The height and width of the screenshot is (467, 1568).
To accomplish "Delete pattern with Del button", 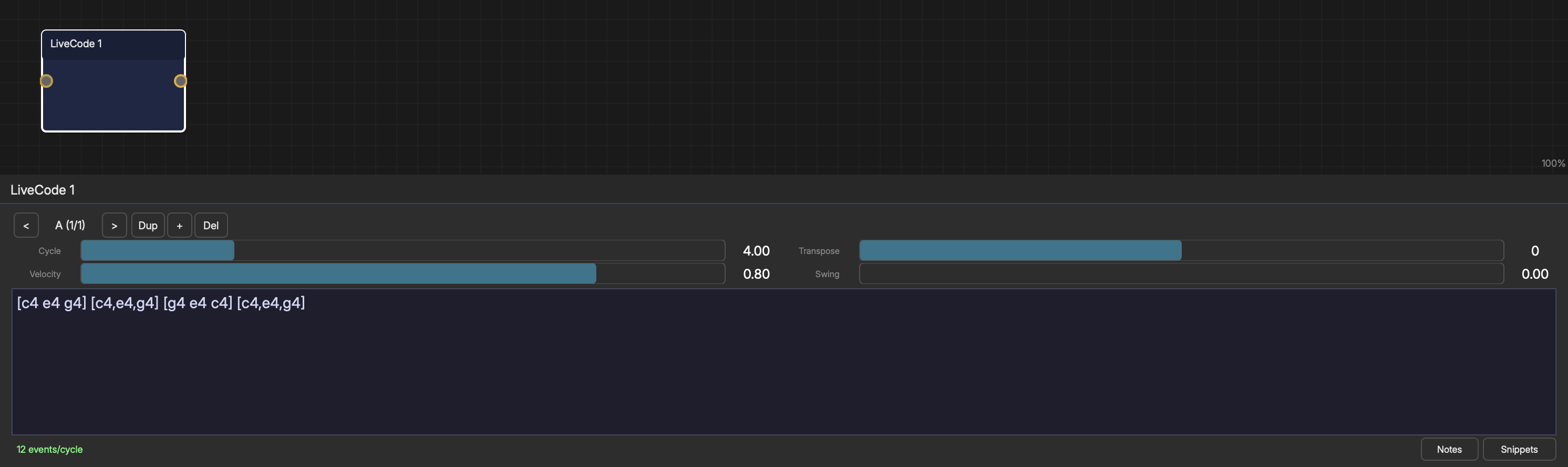I will point(211,225).
